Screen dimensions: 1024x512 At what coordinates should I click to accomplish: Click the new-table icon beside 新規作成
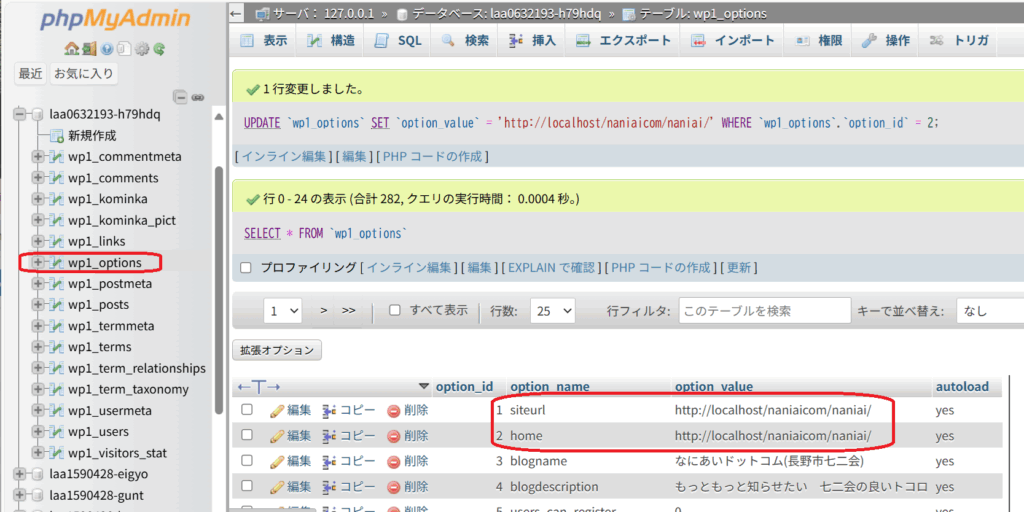57,136
